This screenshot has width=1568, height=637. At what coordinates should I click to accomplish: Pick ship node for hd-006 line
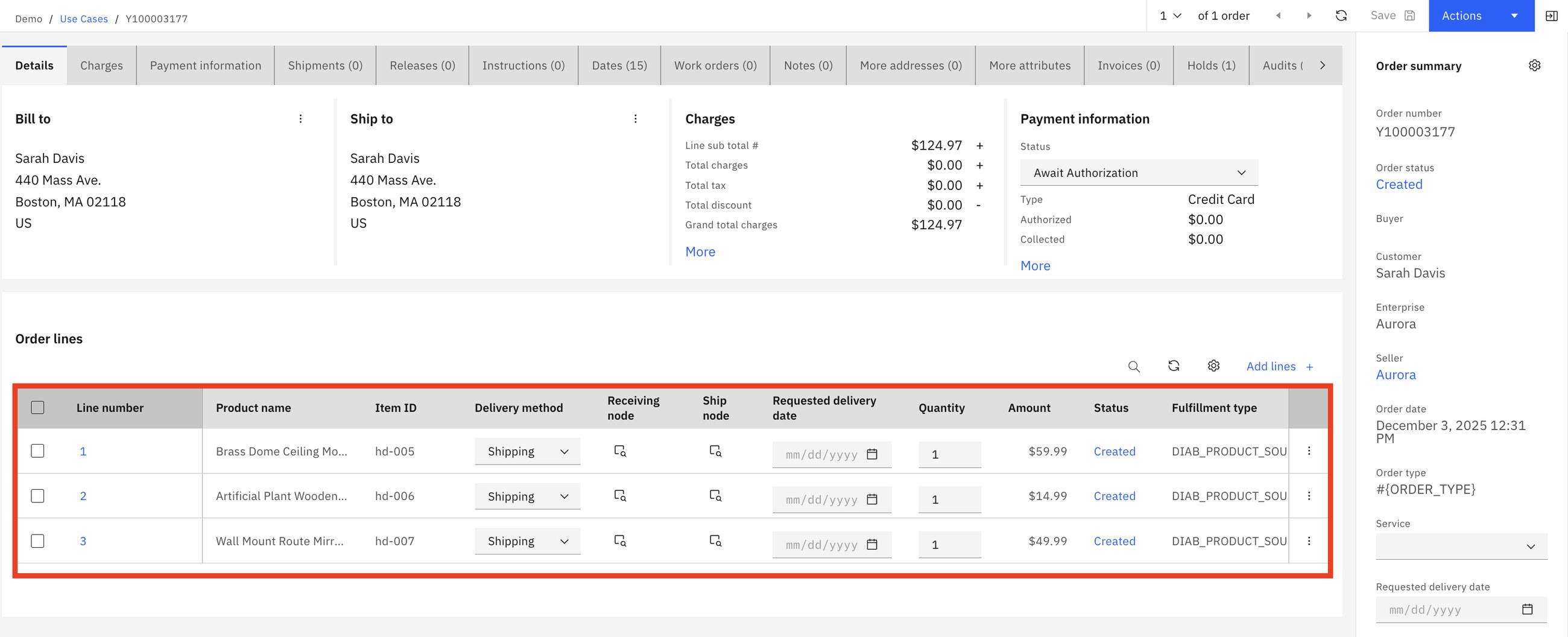click(715, 496)
